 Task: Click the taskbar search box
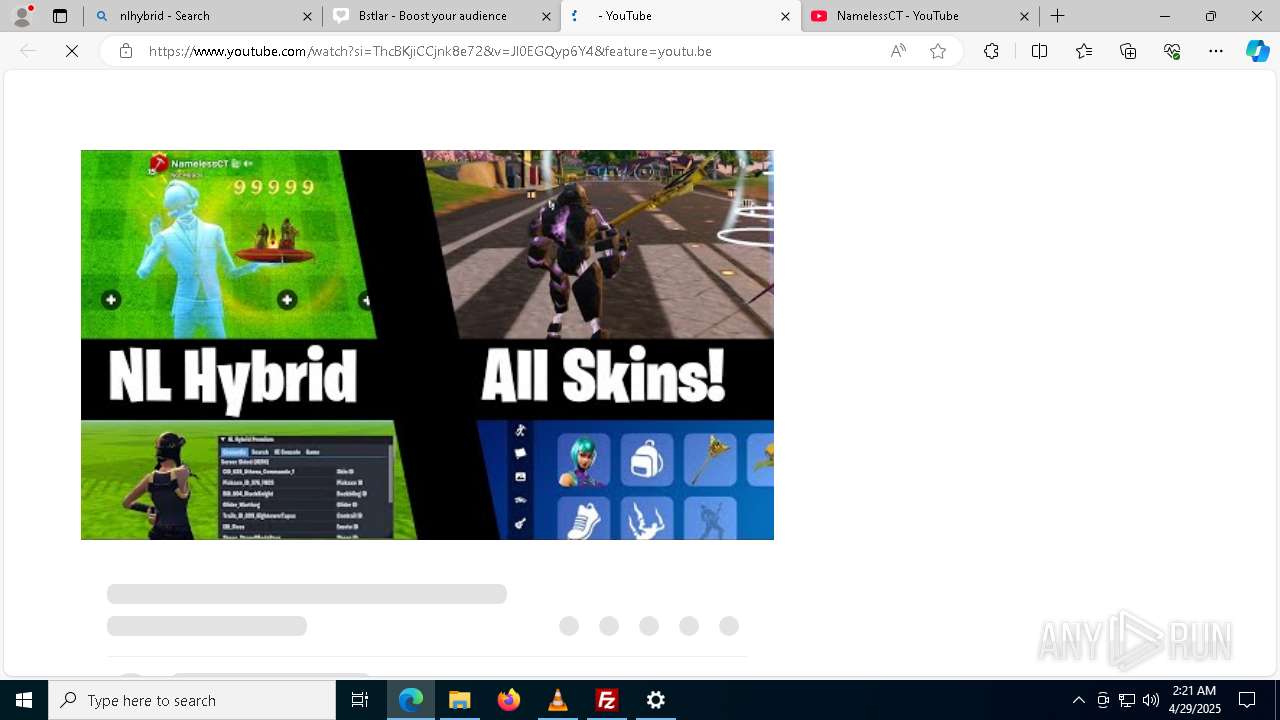(x=192, y=700)
